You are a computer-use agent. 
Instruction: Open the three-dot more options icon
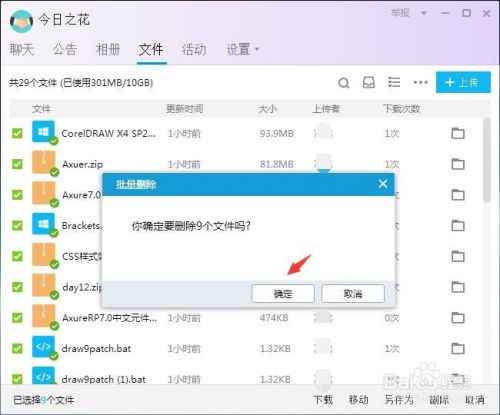click(420, 82)
